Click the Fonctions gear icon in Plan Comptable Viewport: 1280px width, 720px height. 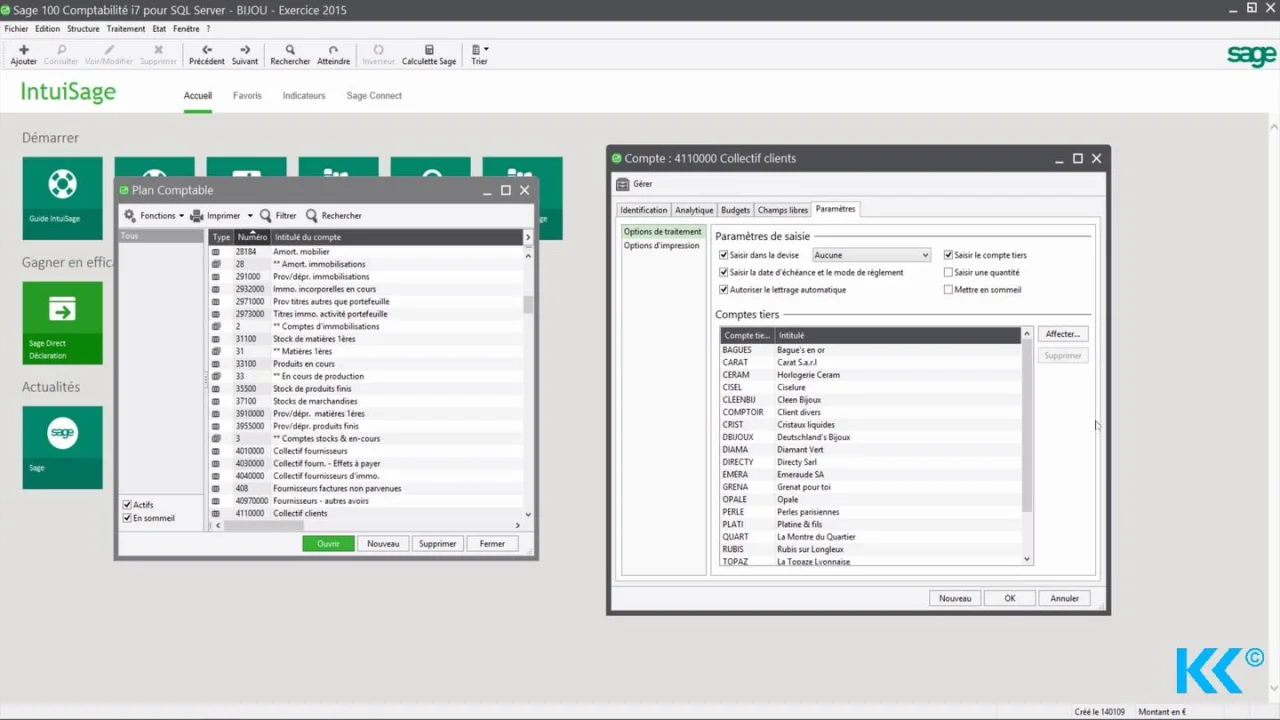[130, 216]
